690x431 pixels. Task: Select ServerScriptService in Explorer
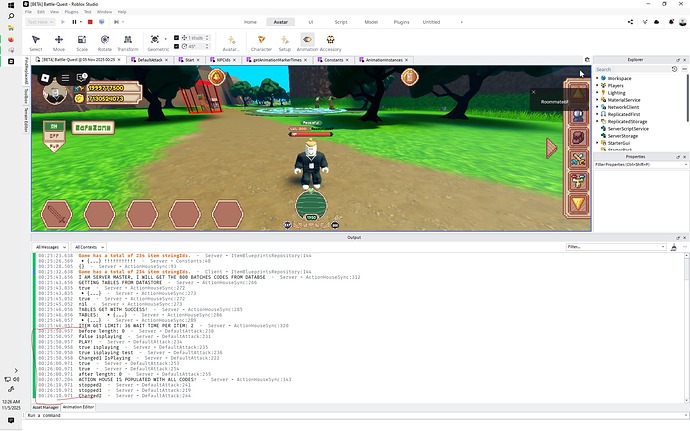pyautogui.click(x=628, y=129)
